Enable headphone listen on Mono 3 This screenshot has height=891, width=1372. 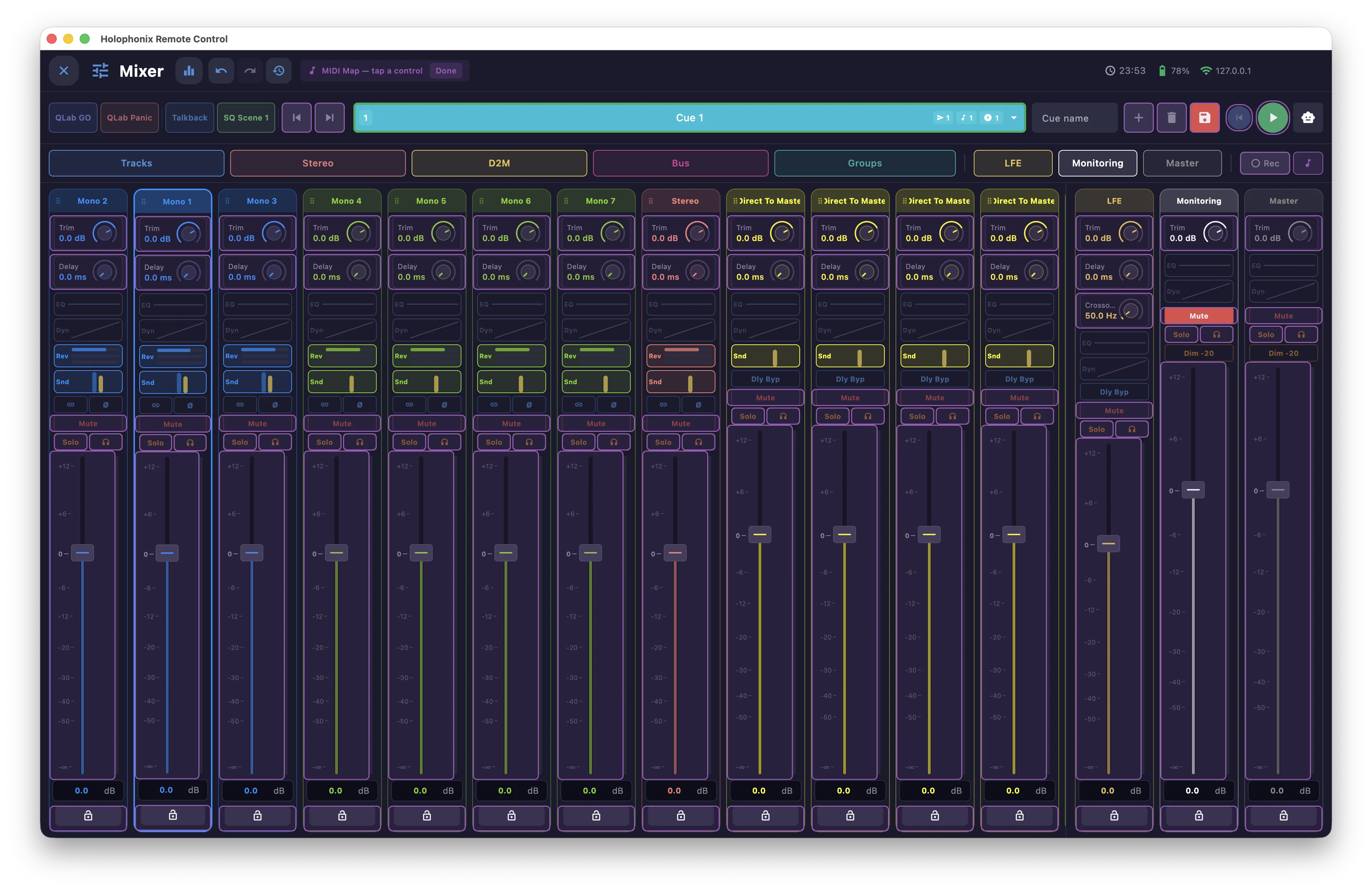275,442
